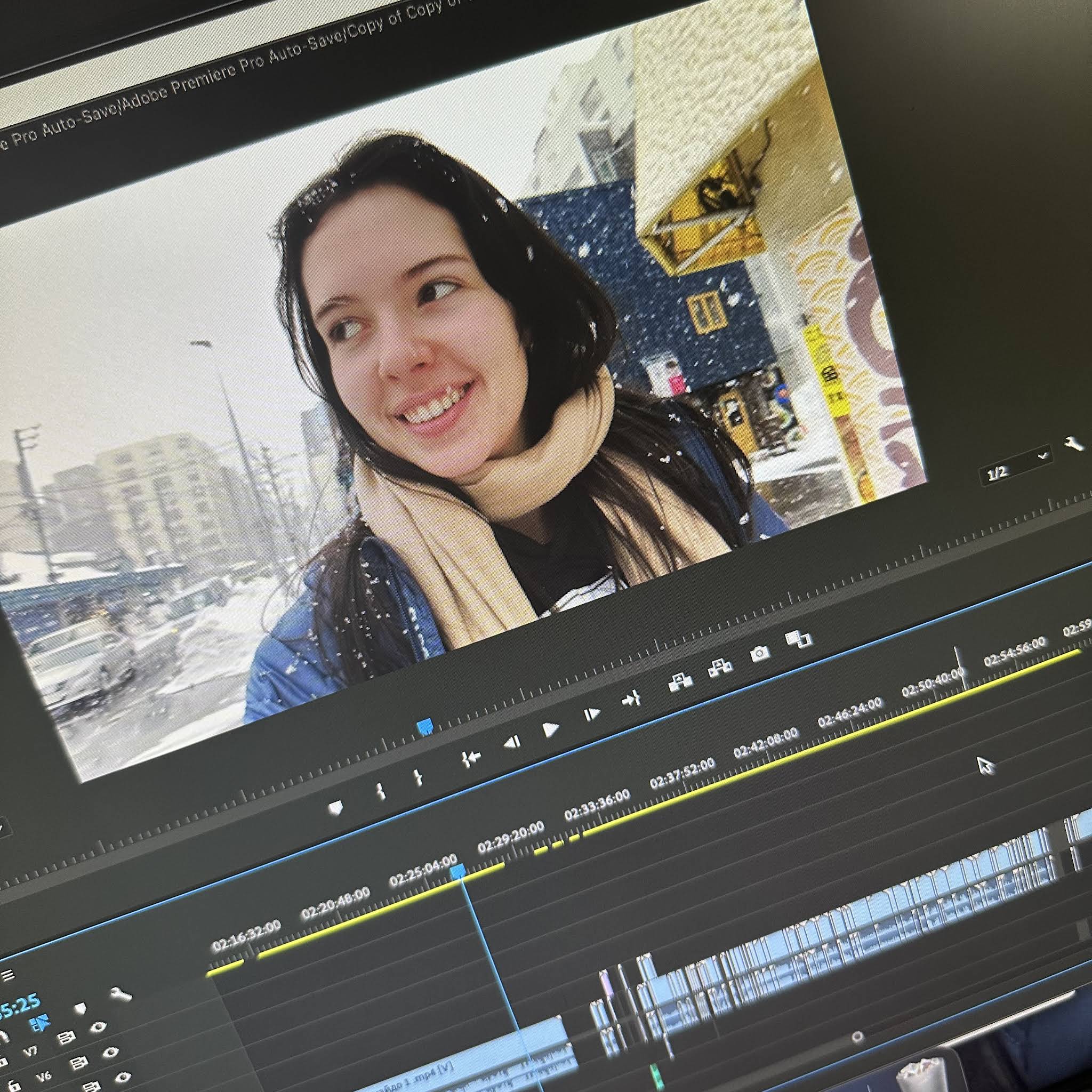Screen dimensions: 1092x1092
Task: Click Add Marker in program monitor
Action: [336, 808]
